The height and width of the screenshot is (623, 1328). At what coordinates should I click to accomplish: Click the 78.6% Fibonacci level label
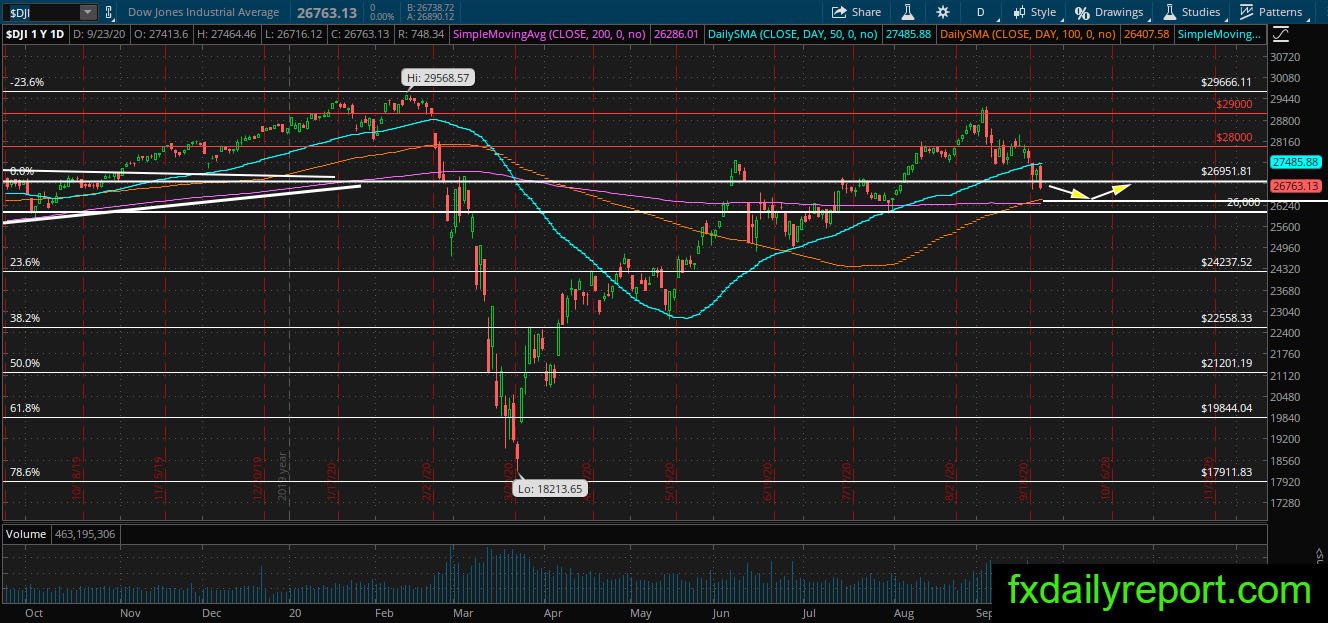(25, 472)
